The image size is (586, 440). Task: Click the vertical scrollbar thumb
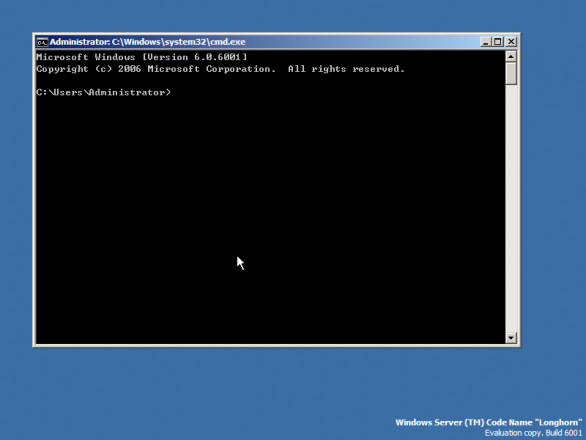point(511,74)
